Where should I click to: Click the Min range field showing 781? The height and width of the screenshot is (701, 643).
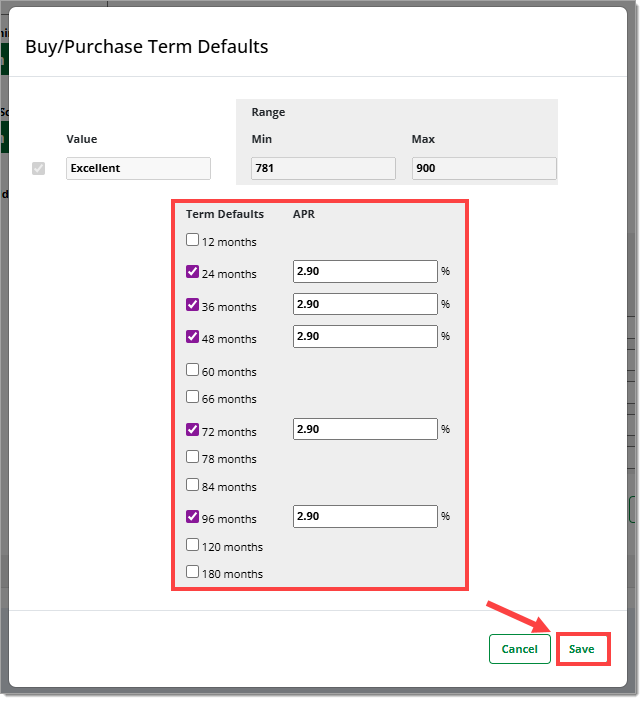pos(323,168)
